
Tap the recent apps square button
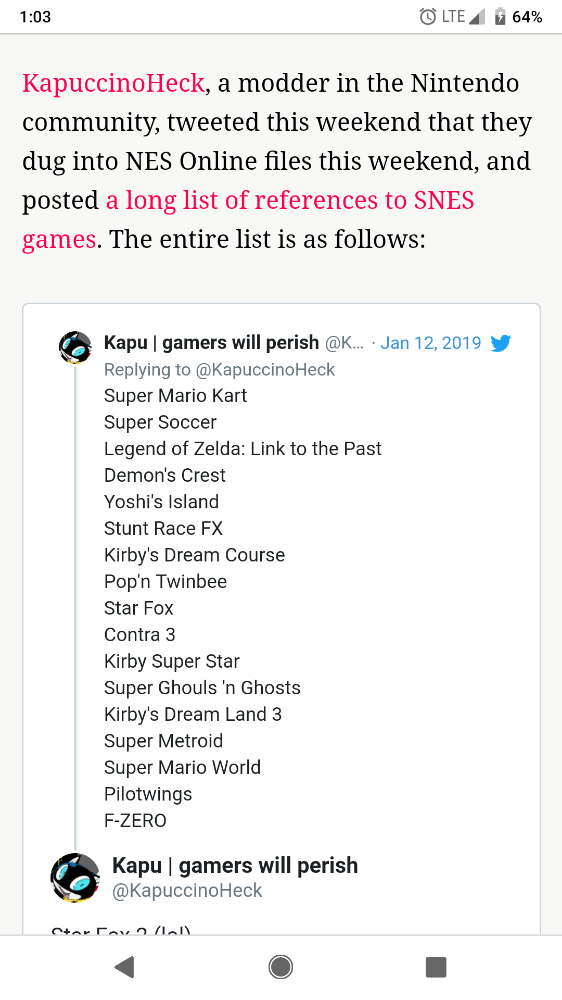[436, 967]
